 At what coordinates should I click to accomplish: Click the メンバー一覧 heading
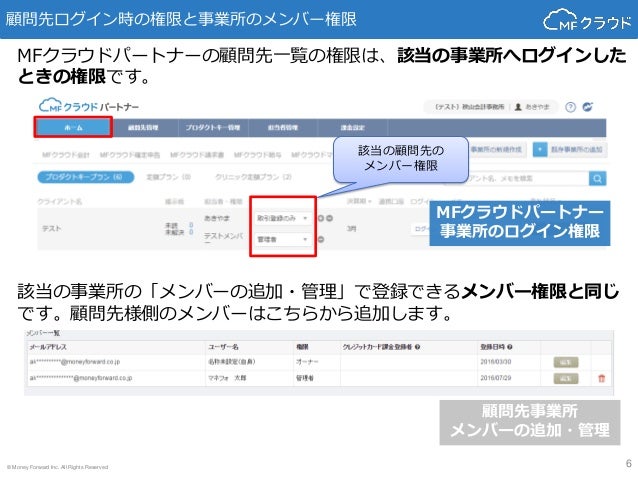43,333
